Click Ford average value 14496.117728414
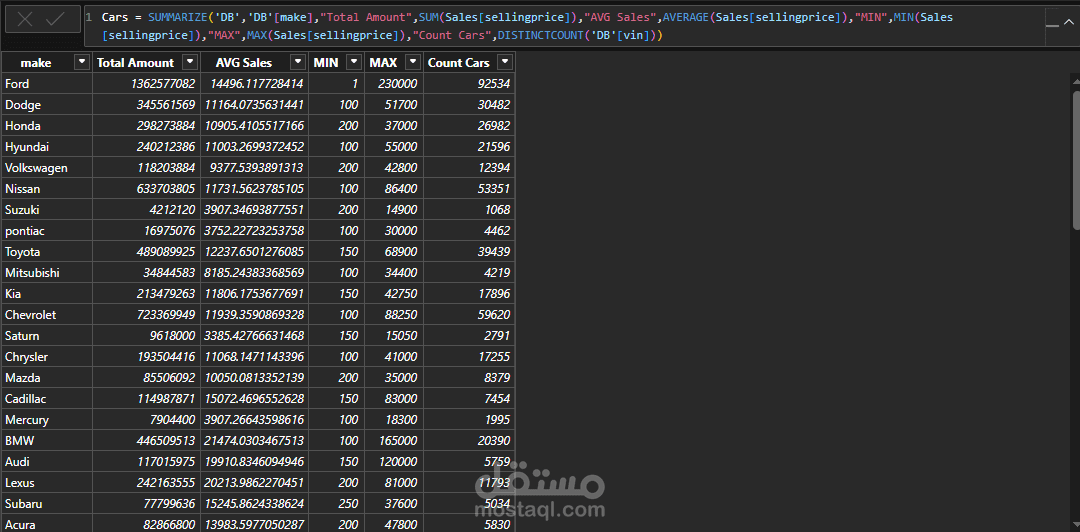Image resolution: width=1080 pixels, height=532 pixels. (254, 84)
